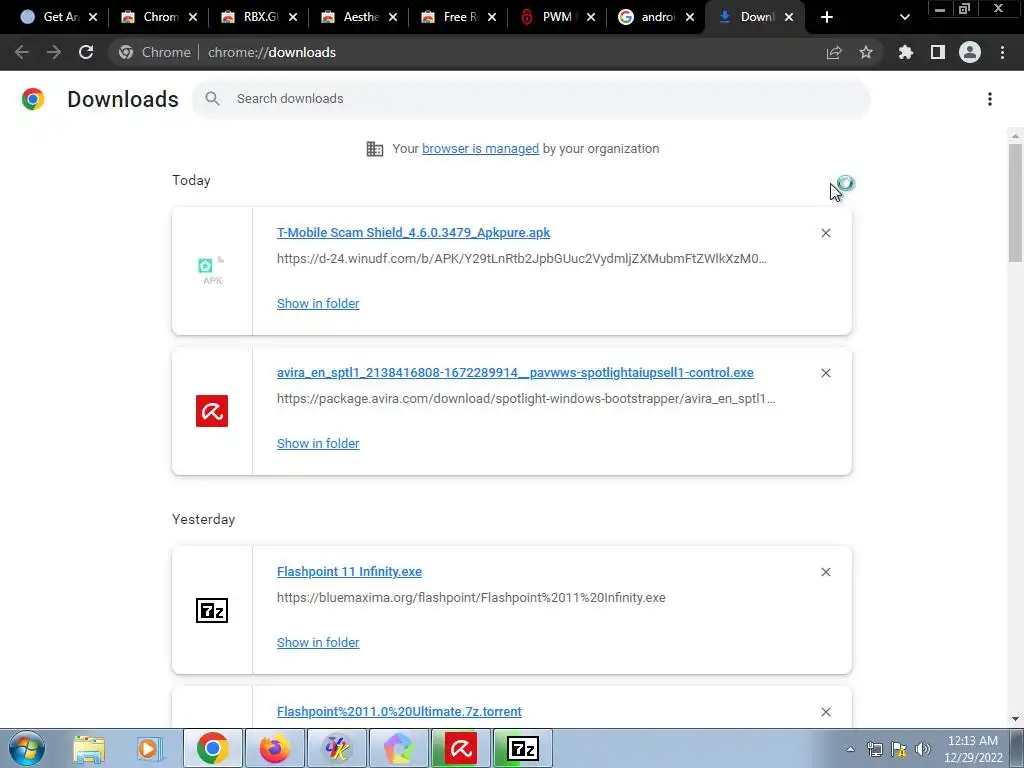Open the Extensions puzzle icon

point(905,52)
